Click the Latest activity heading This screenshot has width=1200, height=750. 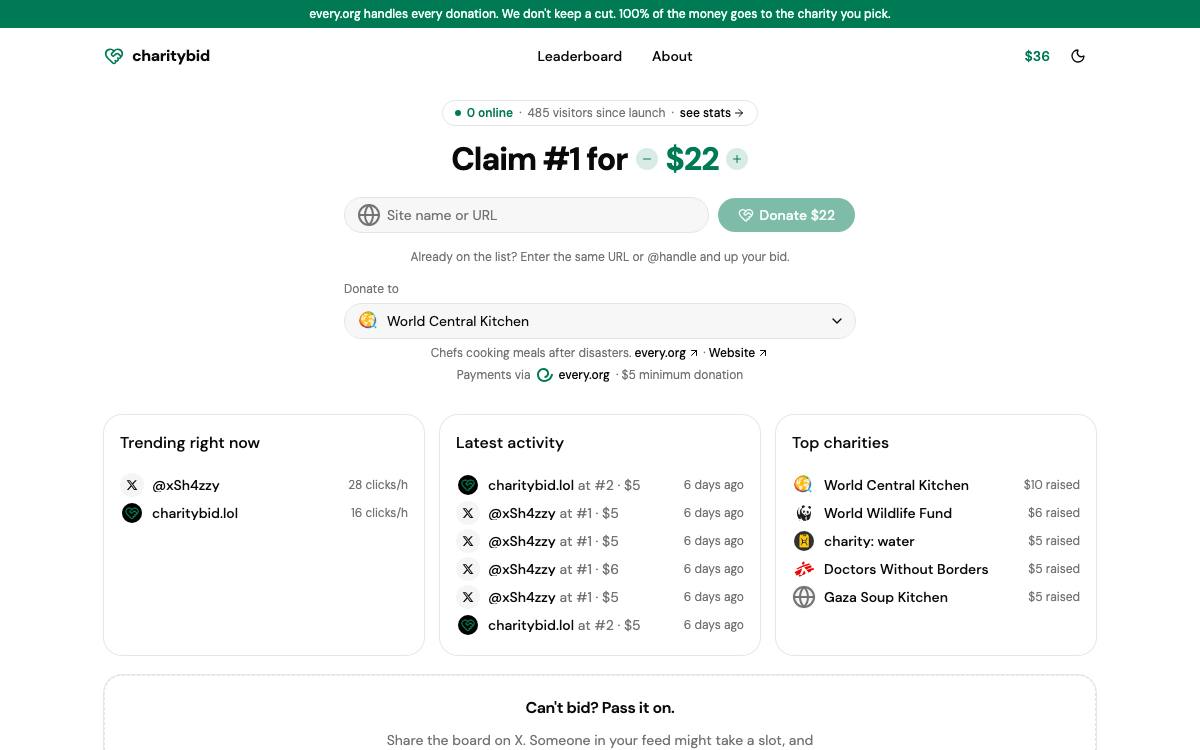coord(510,443)
